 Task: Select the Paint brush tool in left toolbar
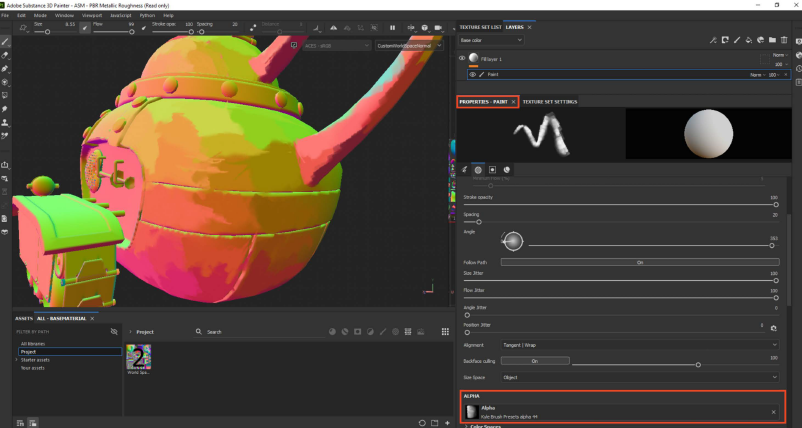click(x=6, y=43)
